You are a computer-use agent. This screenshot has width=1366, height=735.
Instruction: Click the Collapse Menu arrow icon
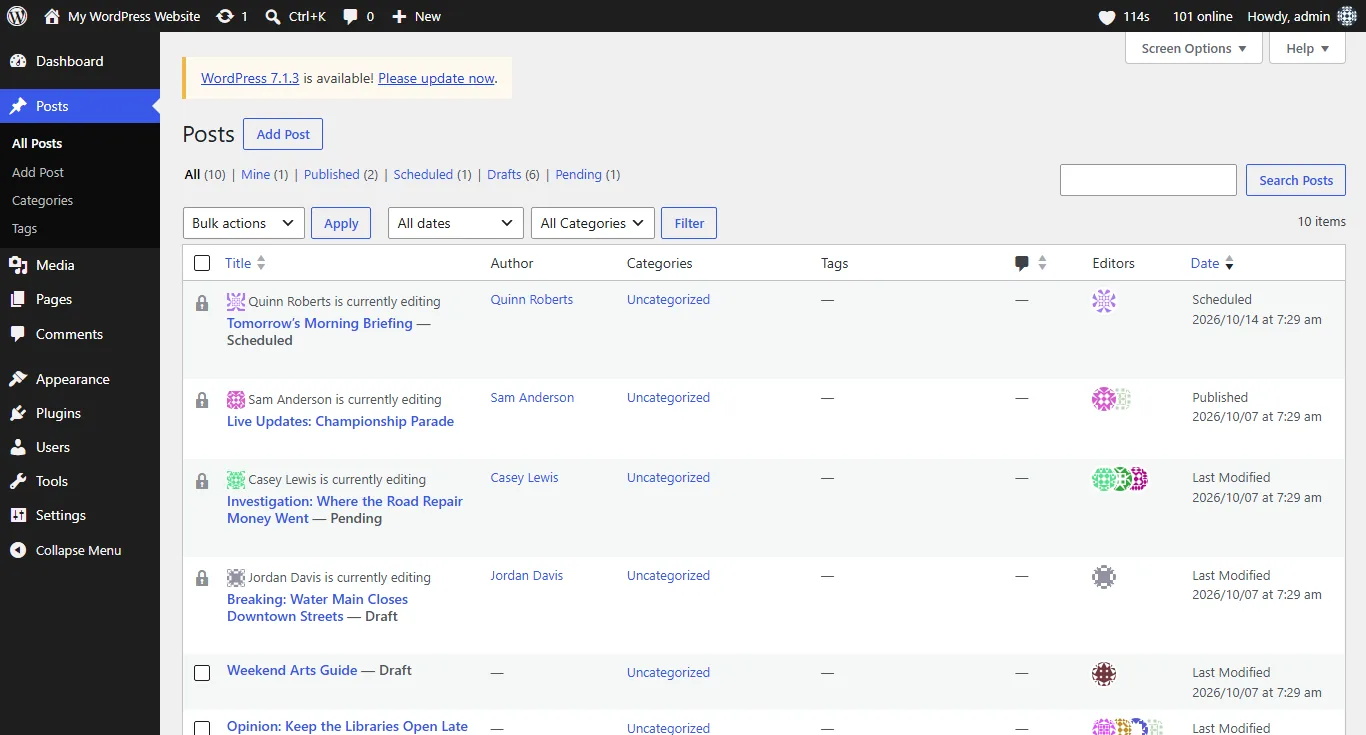pyautogui.click(x=18, y=550)
